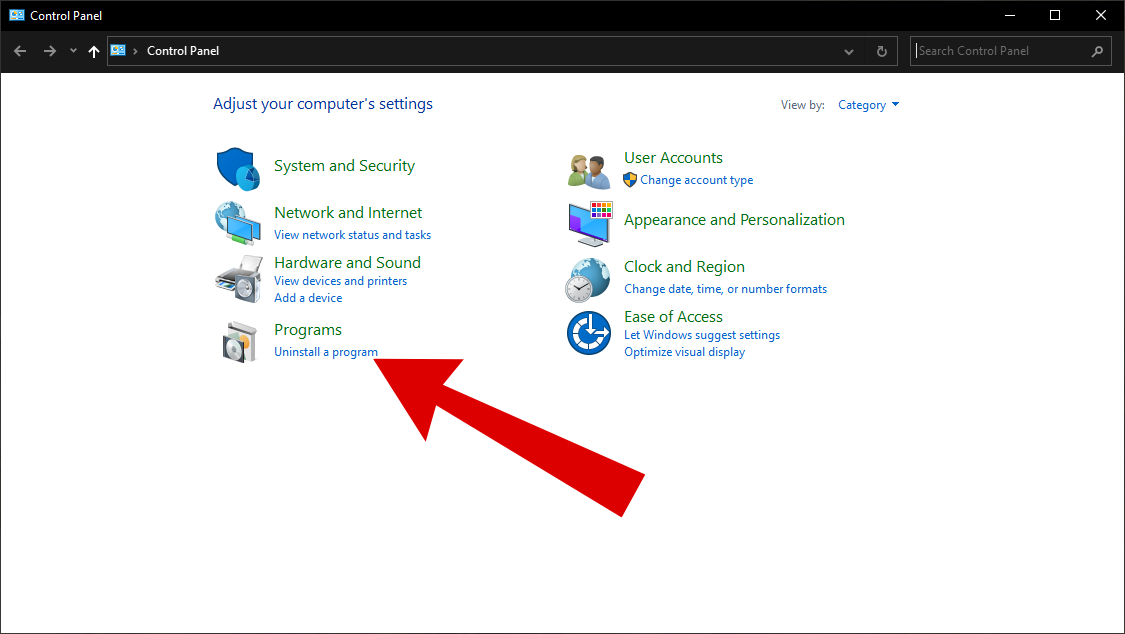This screenshot has height=634, width=1125.
Task: Expand the breadcrumb chevron before Control Panel
Action: 135,51
